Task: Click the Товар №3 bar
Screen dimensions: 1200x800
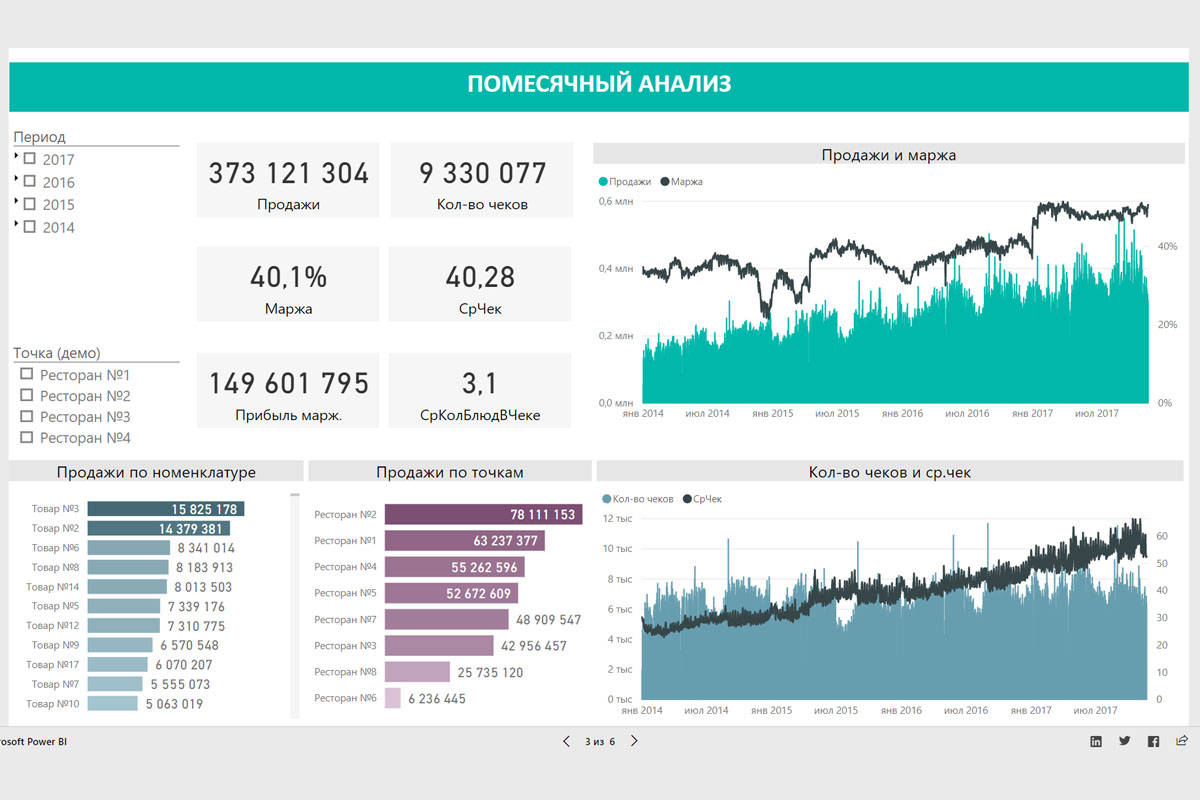Action: 165,509
